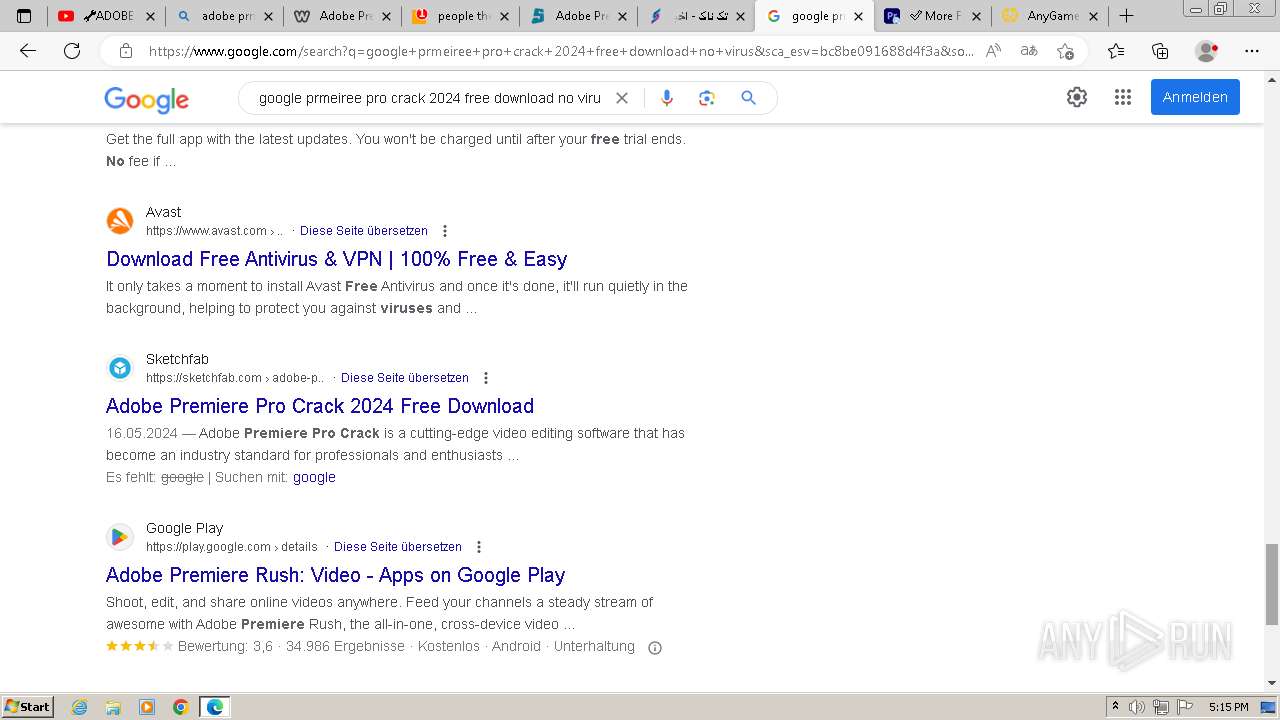Viewport: 1280px width, 720px height.
Task: Click the Avast result favicon
Action: (120, 220)
